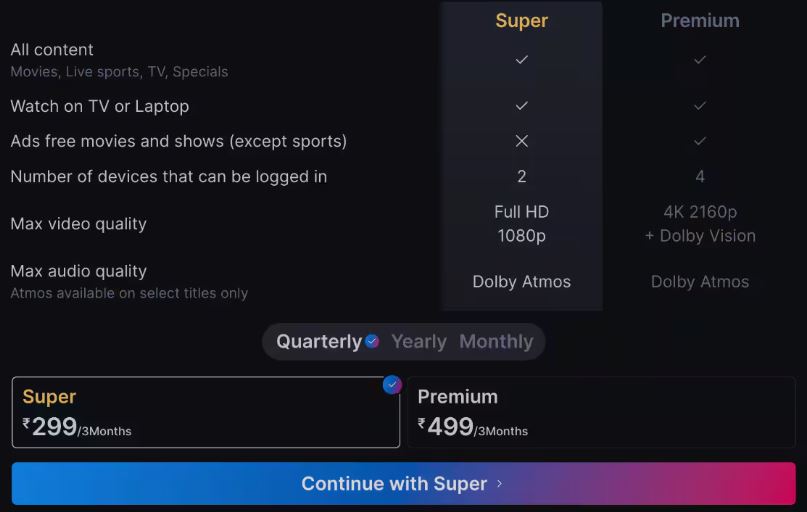Screen dimensions: 807x512
Task: Click Premium 4K 2160p Dolby Vision text
Action: pos(700,224)
